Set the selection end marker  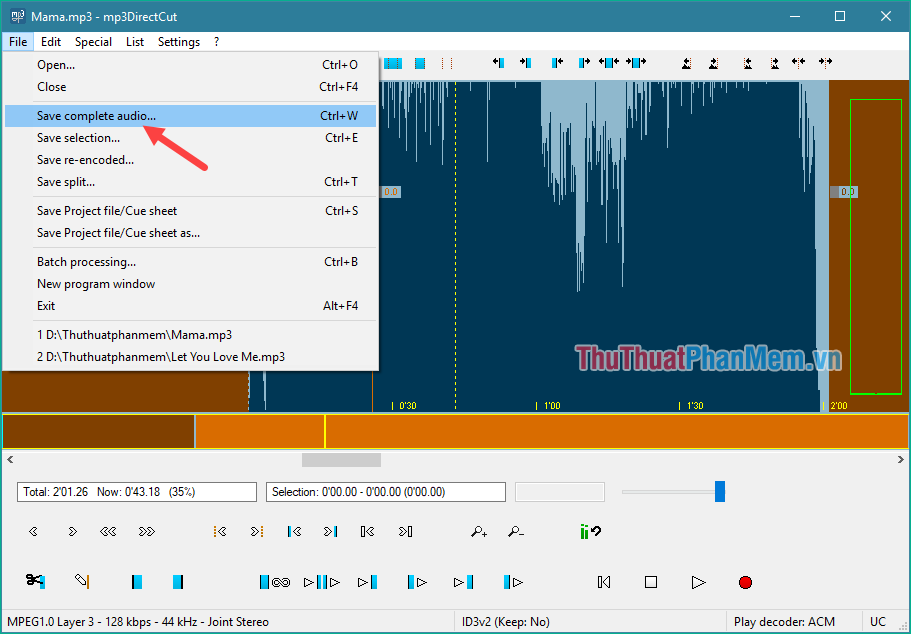pyautogui.click(x=176, y=581)
